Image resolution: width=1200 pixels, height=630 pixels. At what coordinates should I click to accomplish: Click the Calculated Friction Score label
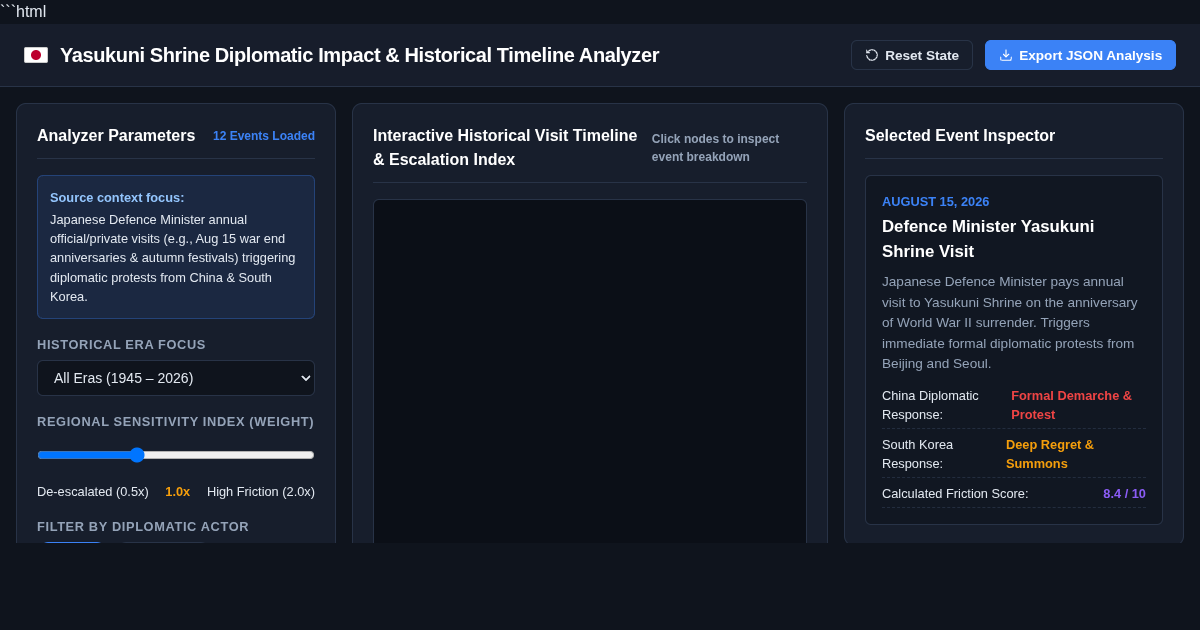955,493
